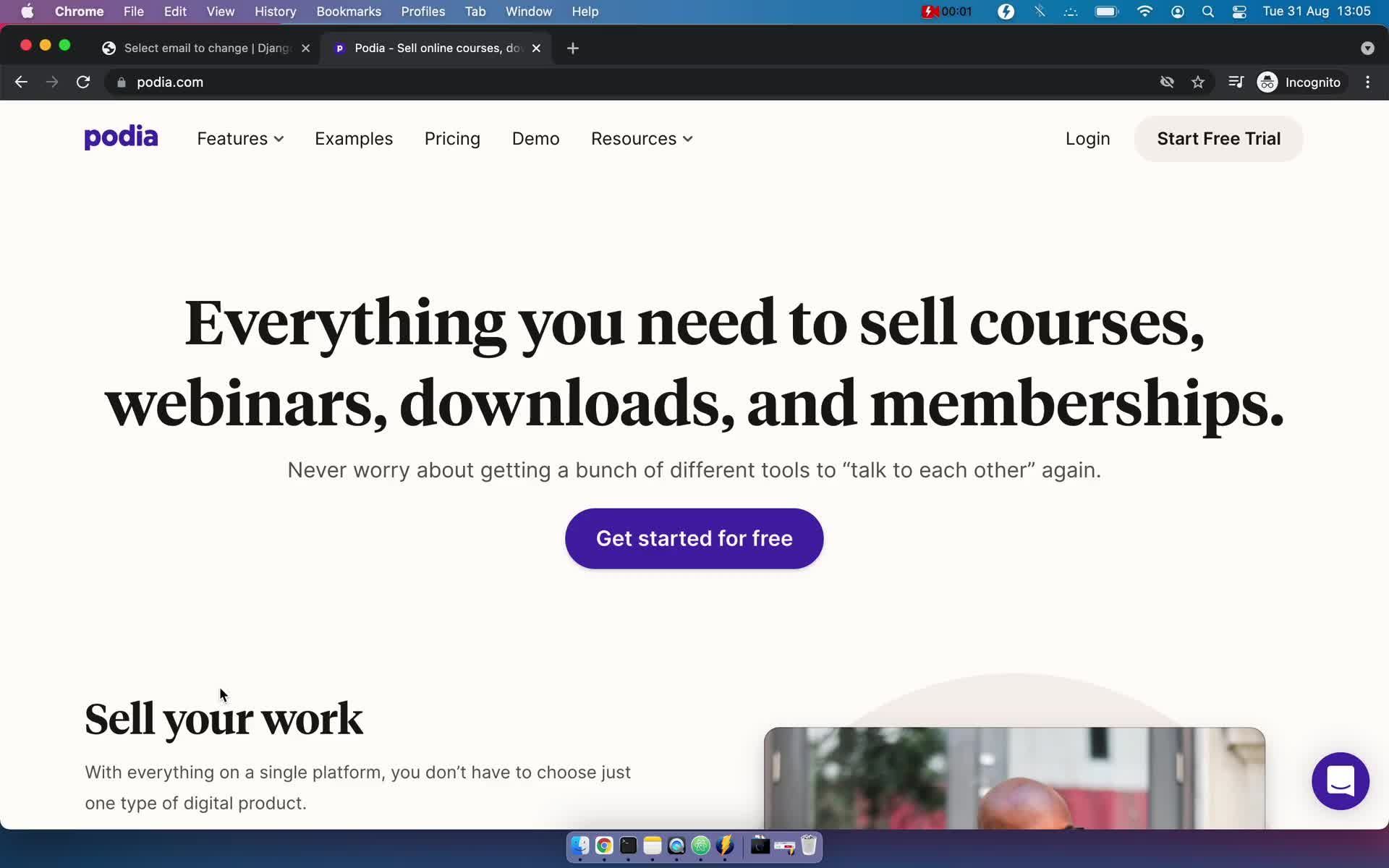
Task: Open macOS Control Center toggles
Action: pos(1239,12)
